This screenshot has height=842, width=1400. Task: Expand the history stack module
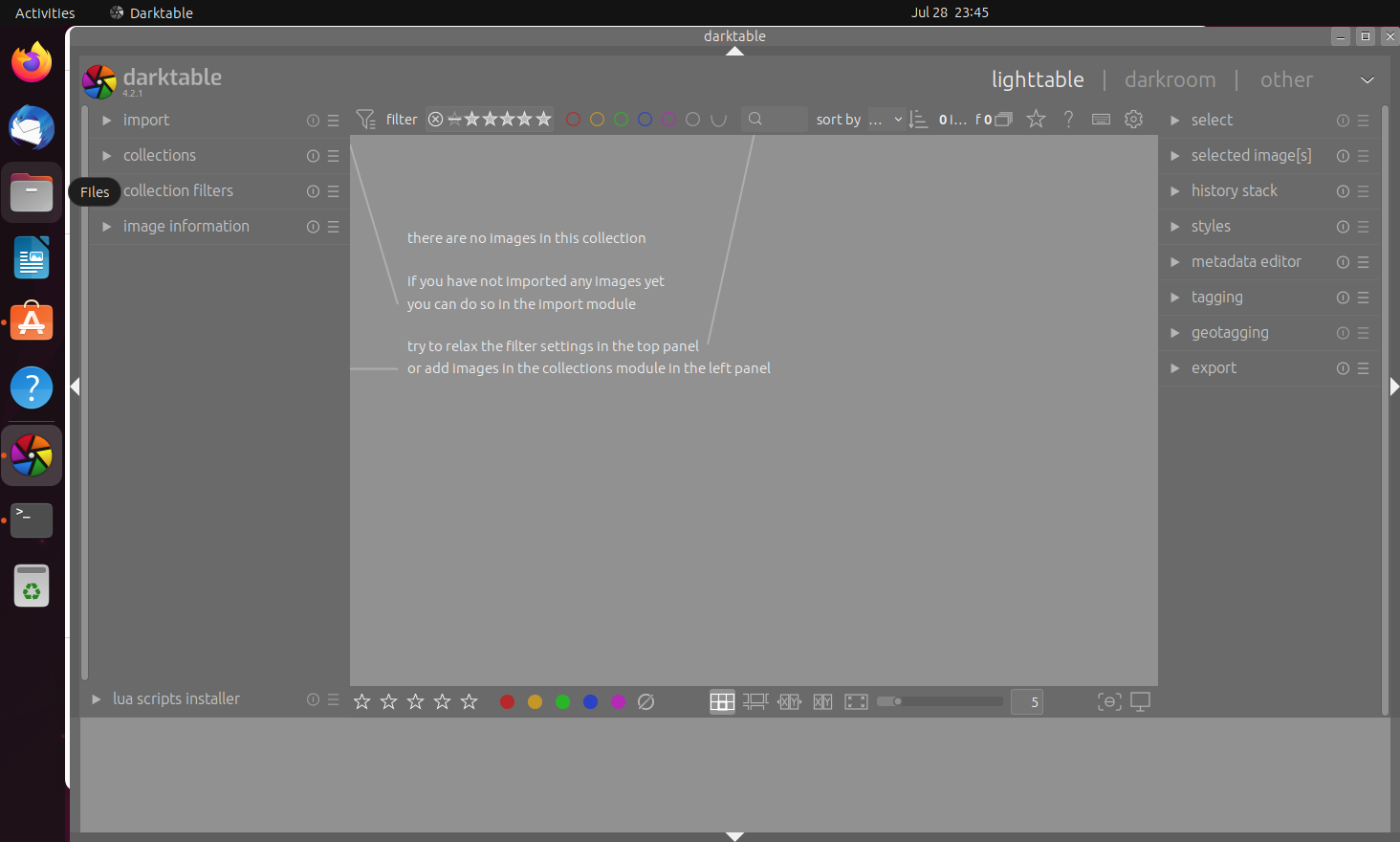tap(1175, 191)
